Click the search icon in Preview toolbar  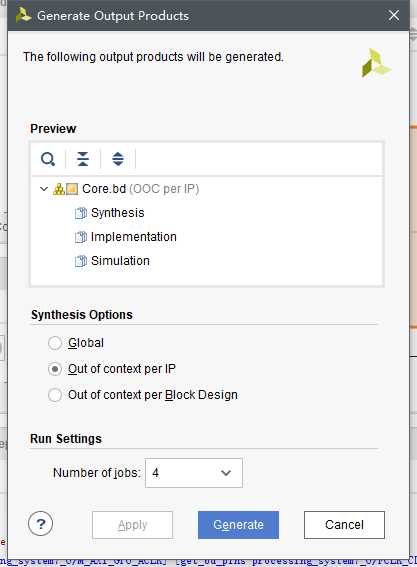(48, 159)
